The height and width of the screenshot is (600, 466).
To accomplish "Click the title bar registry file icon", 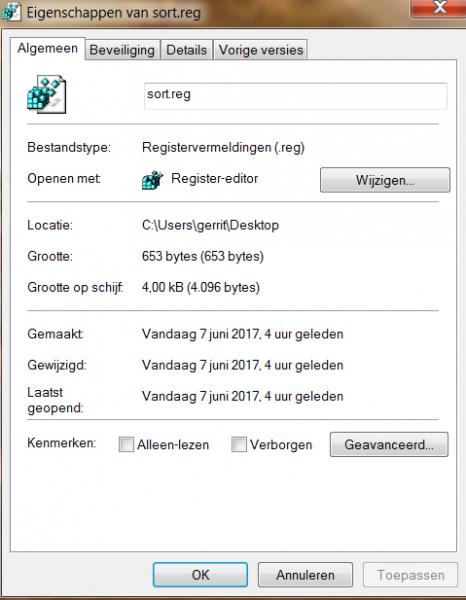I will [x=11, y=11].
